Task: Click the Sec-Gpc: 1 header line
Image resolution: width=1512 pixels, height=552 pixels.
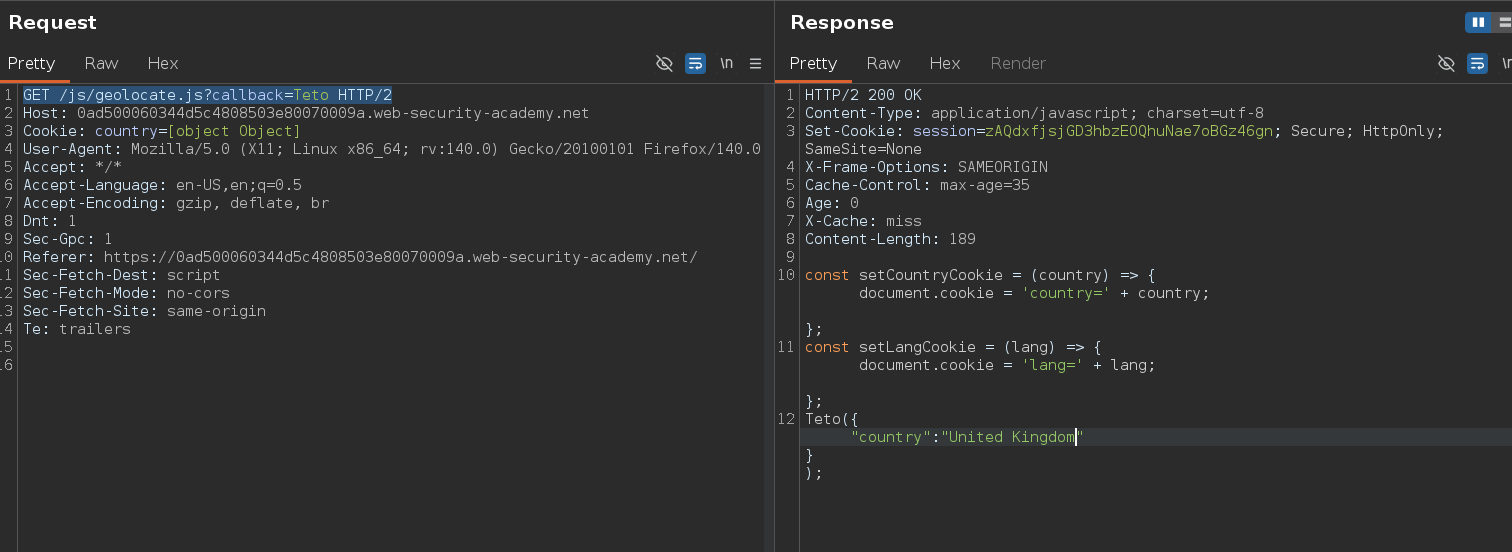Action: [68, 239]
